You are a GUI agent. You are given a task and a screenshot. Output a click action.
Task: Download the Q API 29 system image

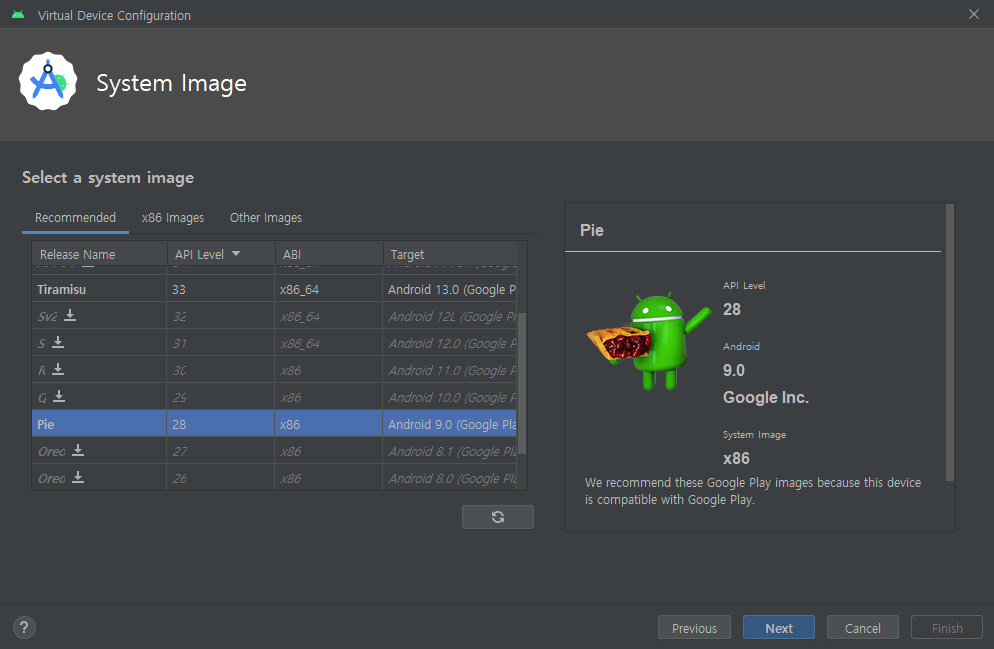(x=59, y=396)
